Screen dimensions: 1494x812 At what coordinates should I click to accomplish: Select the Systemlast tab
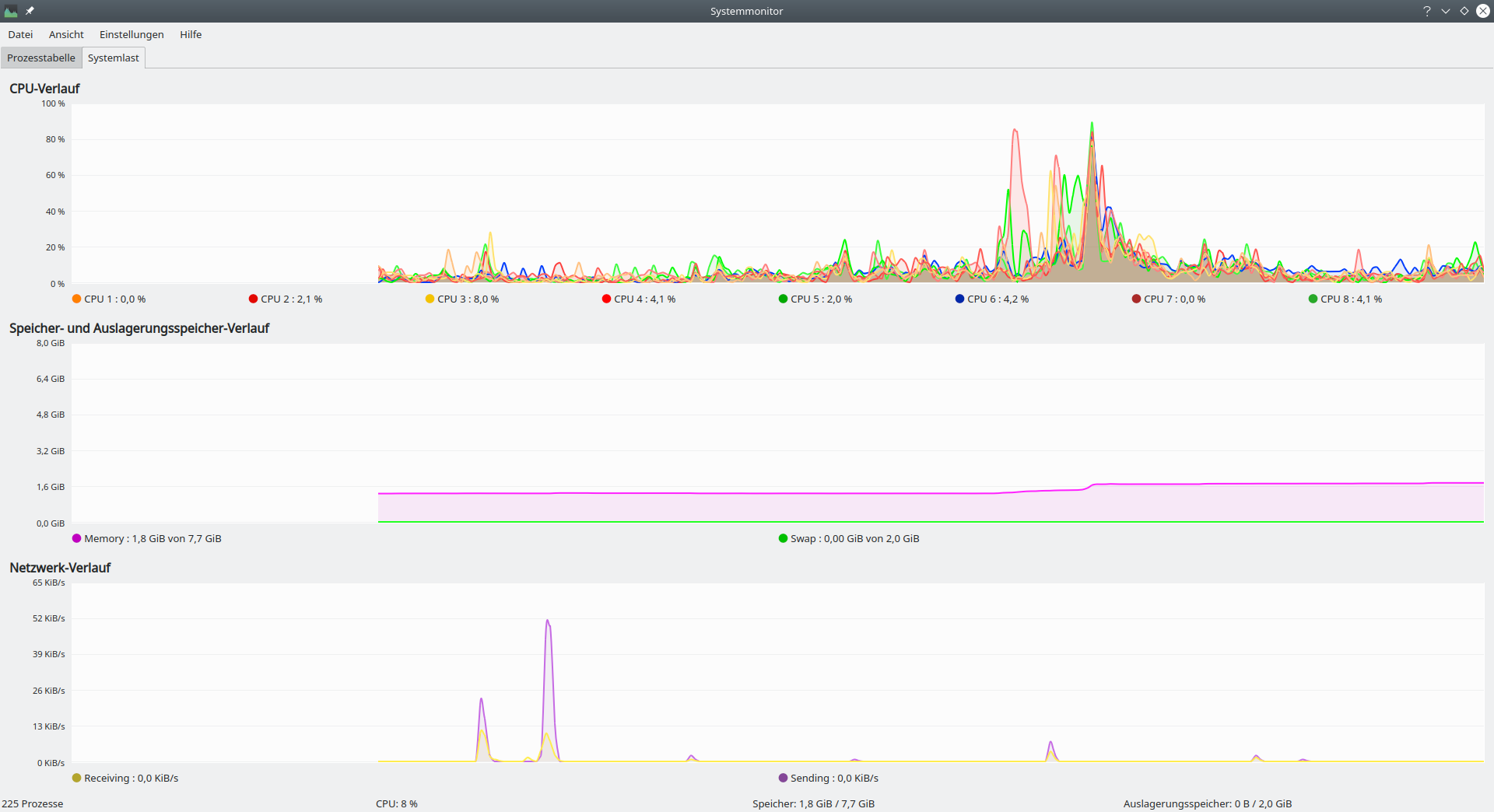coord(114,58)
